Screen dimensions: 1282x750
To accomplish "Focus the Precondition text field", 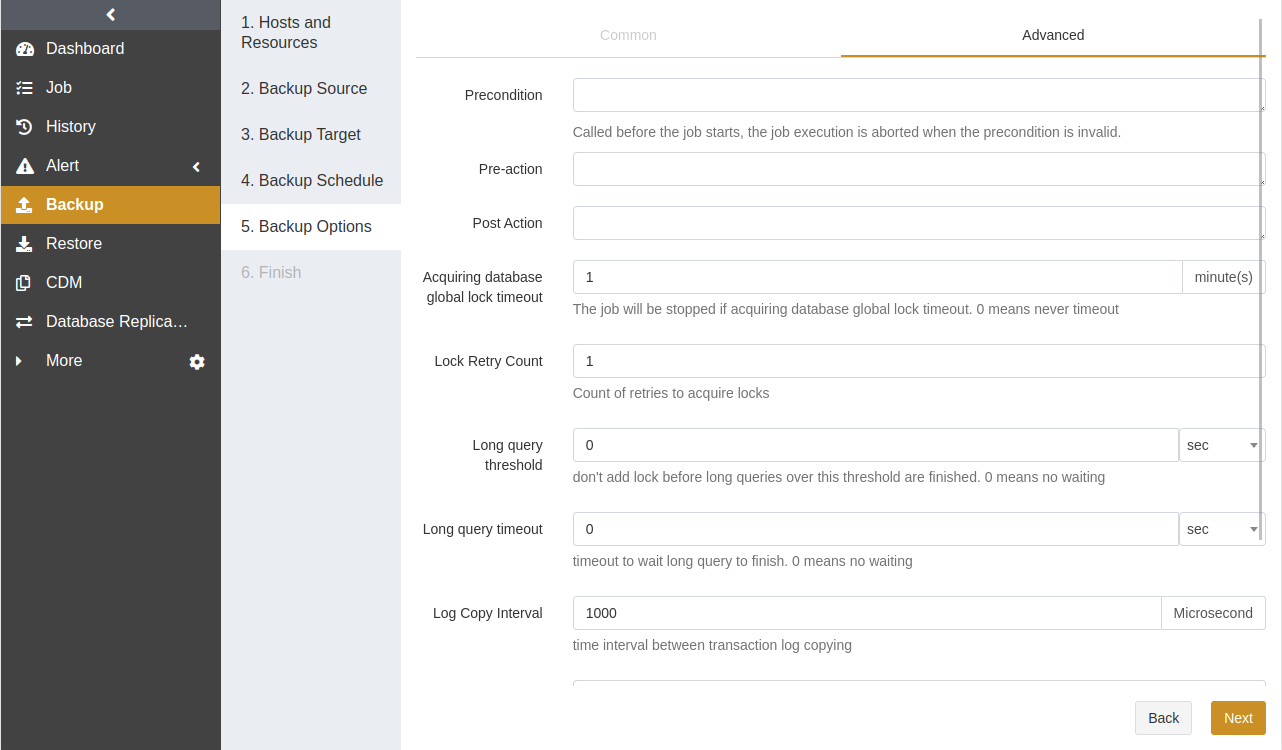I will point(919,95).
